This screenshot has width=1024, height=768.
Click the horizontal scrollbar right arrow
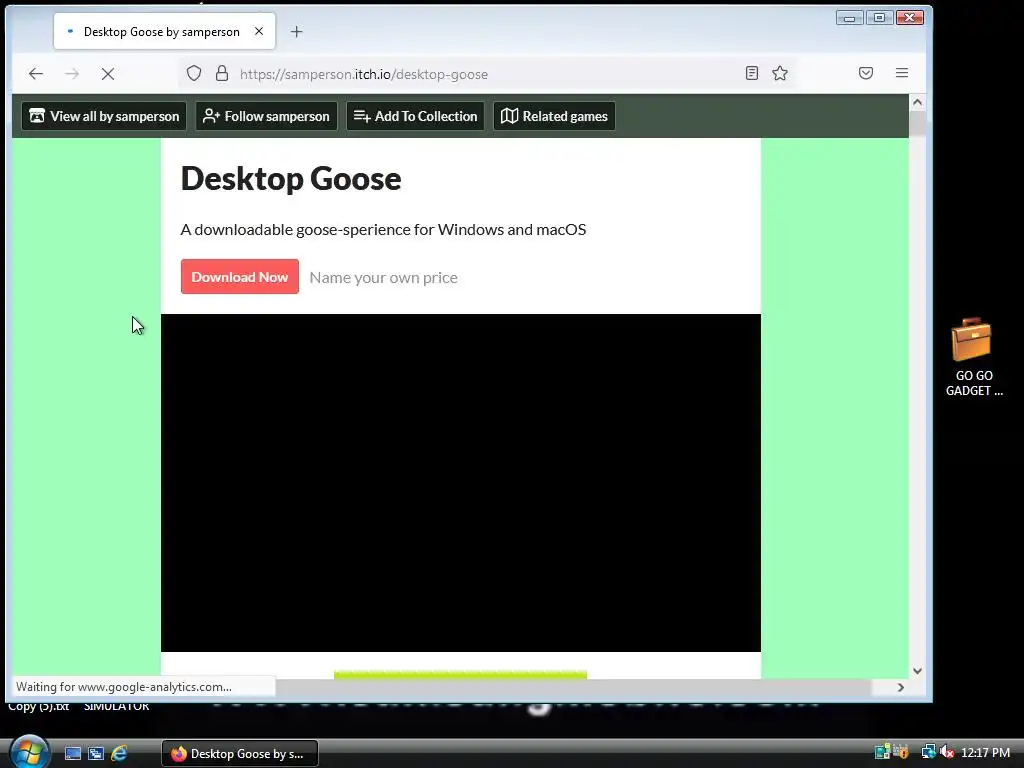[901, 687]
